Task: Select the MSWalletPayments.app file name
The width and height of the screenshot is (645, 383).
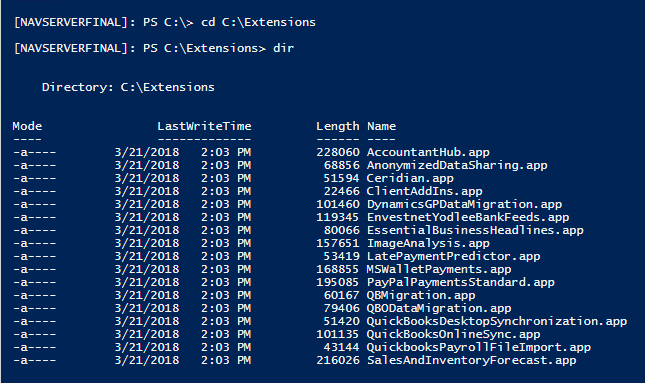Action: coord(439,269)
